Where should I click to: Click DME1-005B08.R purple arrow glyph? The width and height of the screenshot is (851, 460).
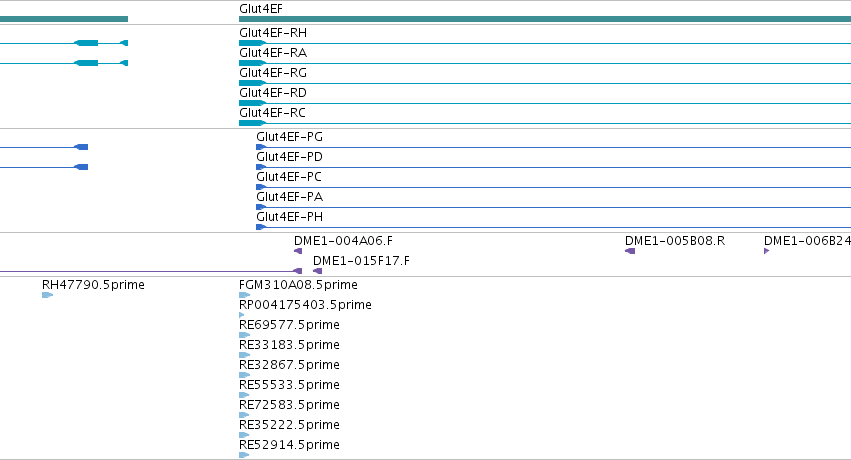(630, 251)
